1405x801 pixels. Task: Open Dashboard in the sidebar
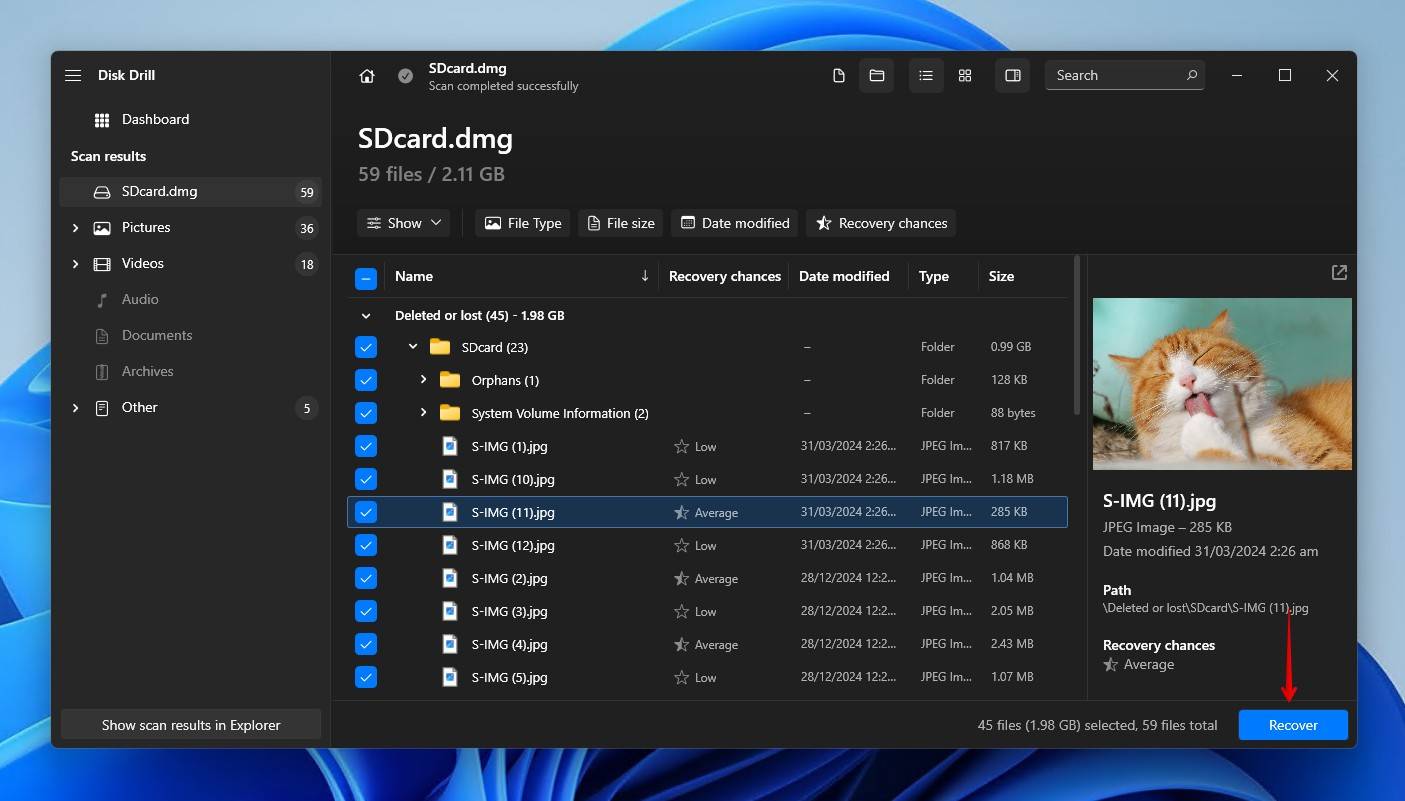[x=155, y=120]
